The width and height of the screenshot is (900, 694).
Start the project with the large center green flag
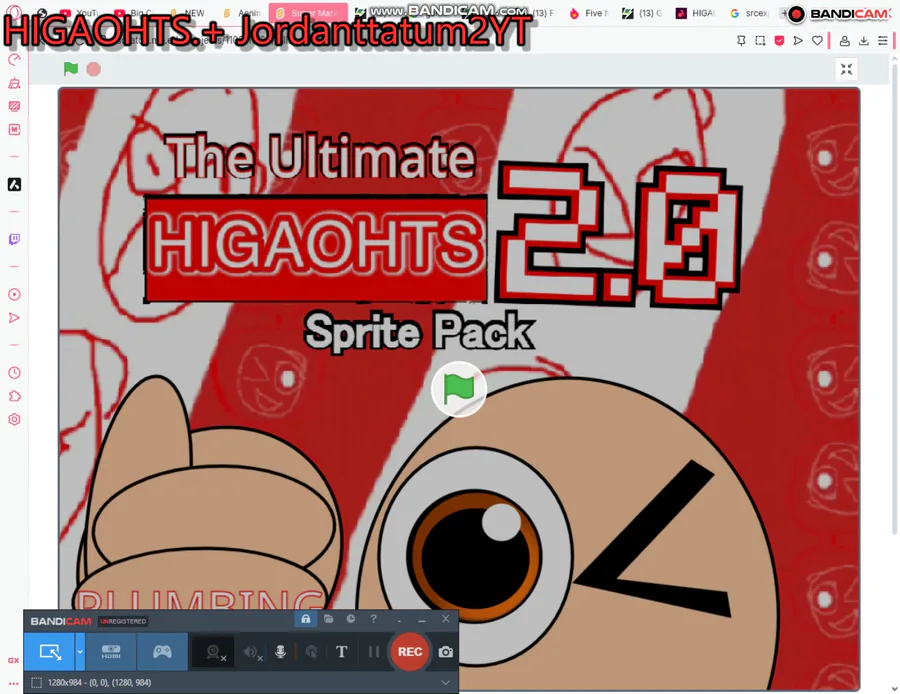(x=459, y=390)
